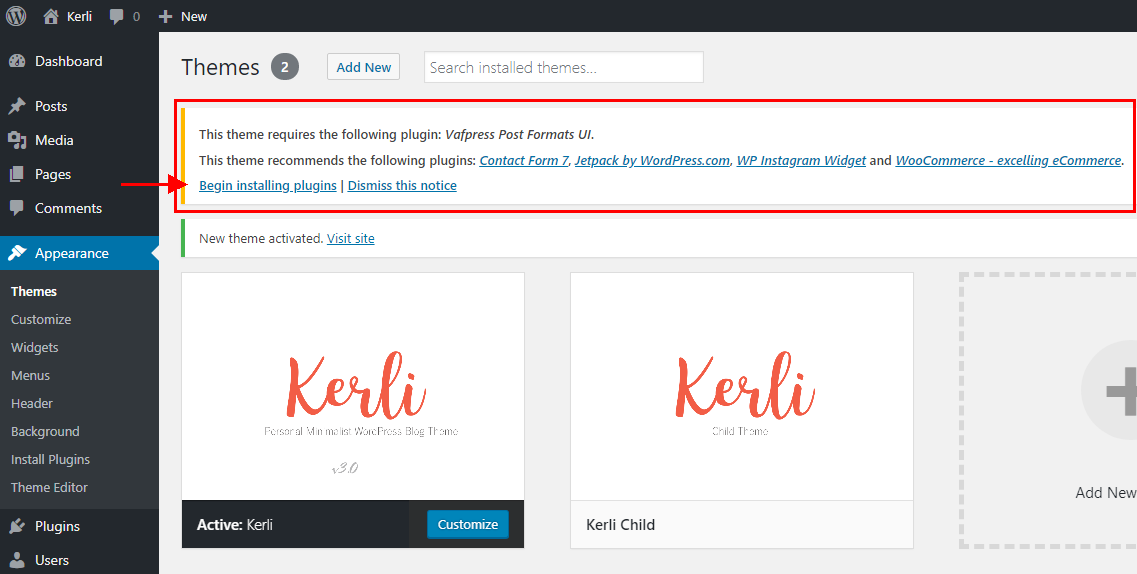Open WooCommerce - excelling eCommerce link
The width and height of the screenshot is (1137, 574).
tap(1009, 160)
